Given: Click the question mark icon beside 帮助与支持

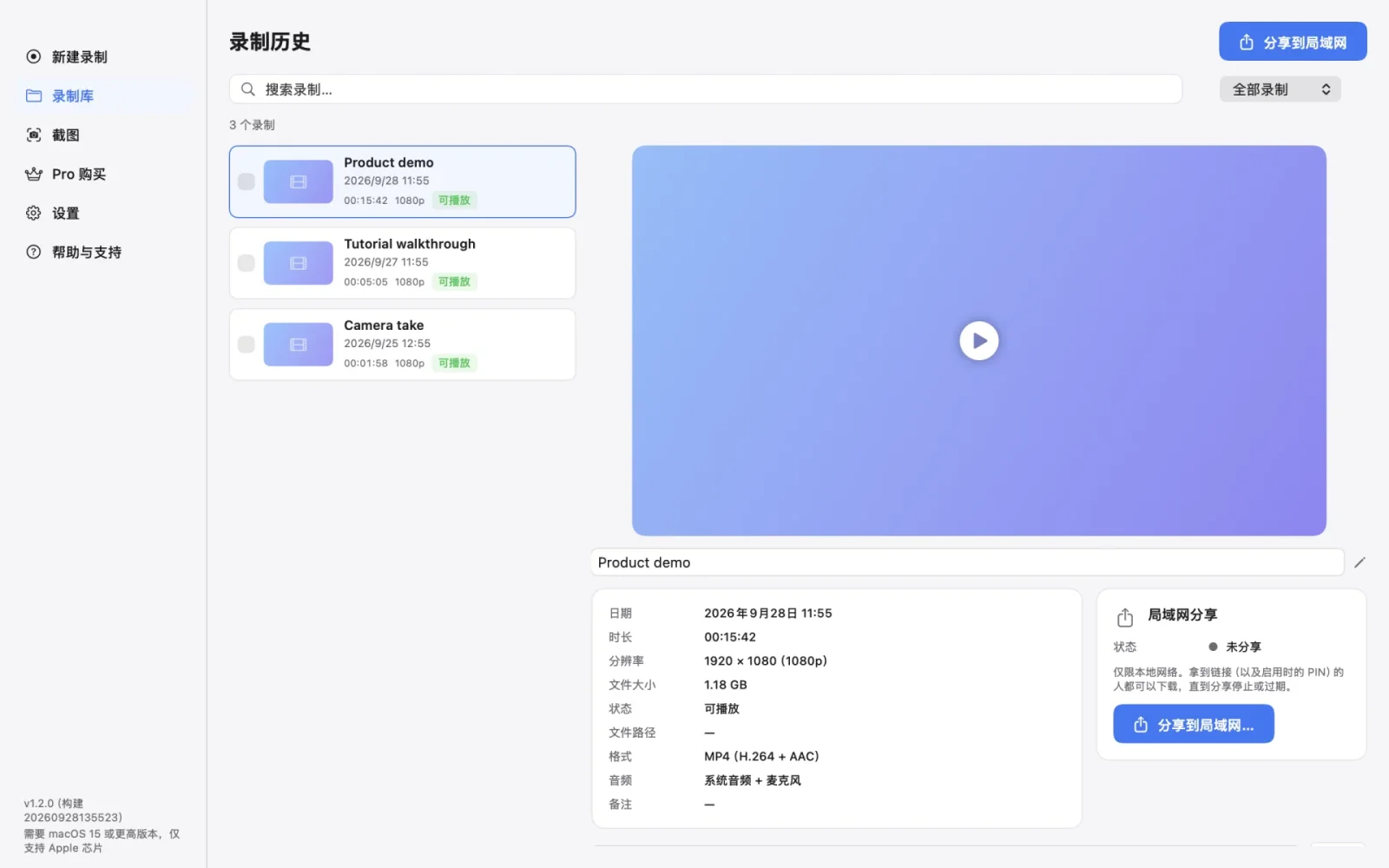Looking at the screenshot, I should (34, 252).
